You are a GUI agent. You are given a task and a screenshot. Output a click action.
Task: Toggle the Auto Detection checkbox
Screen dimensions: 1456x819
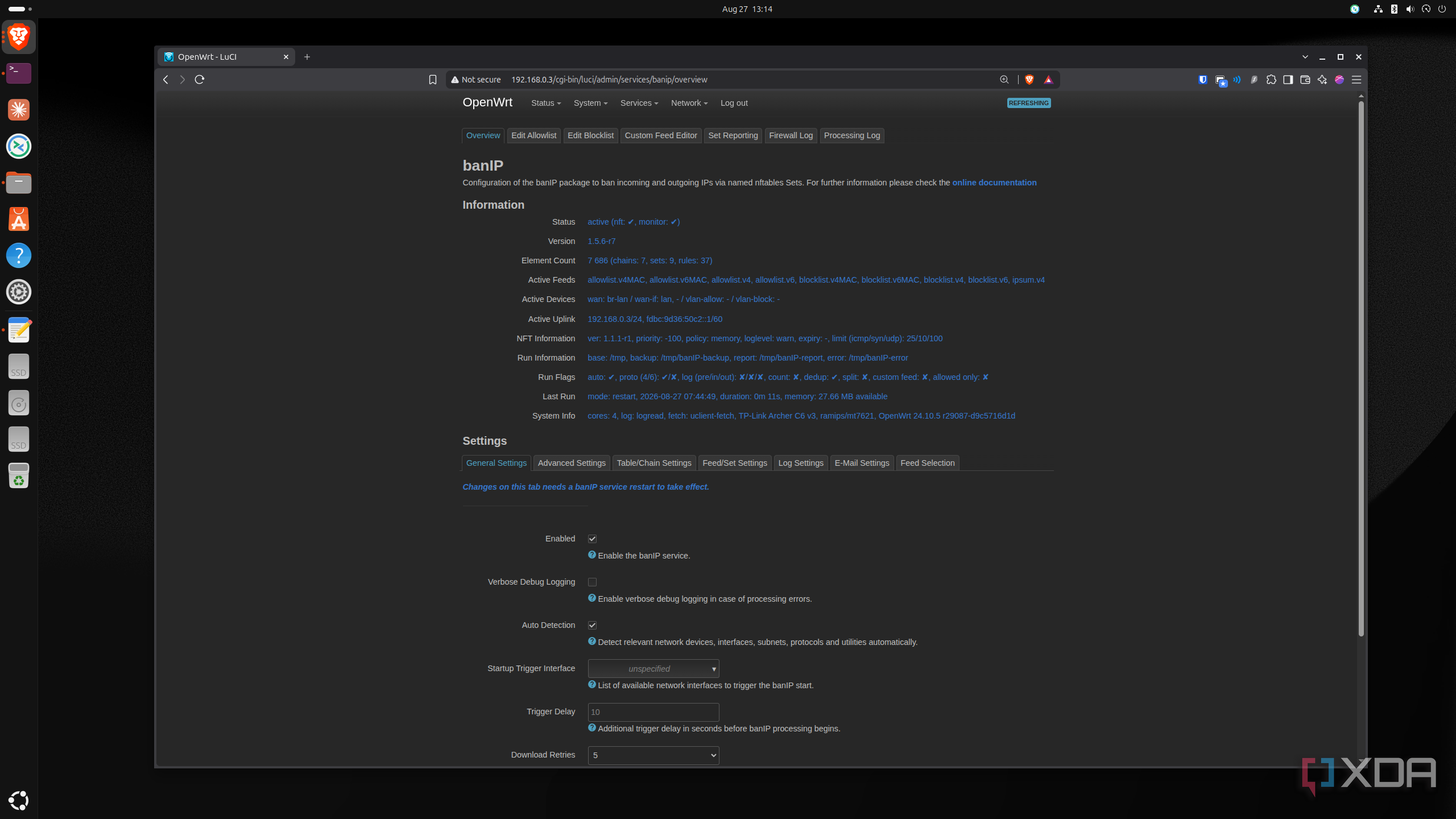592,625
